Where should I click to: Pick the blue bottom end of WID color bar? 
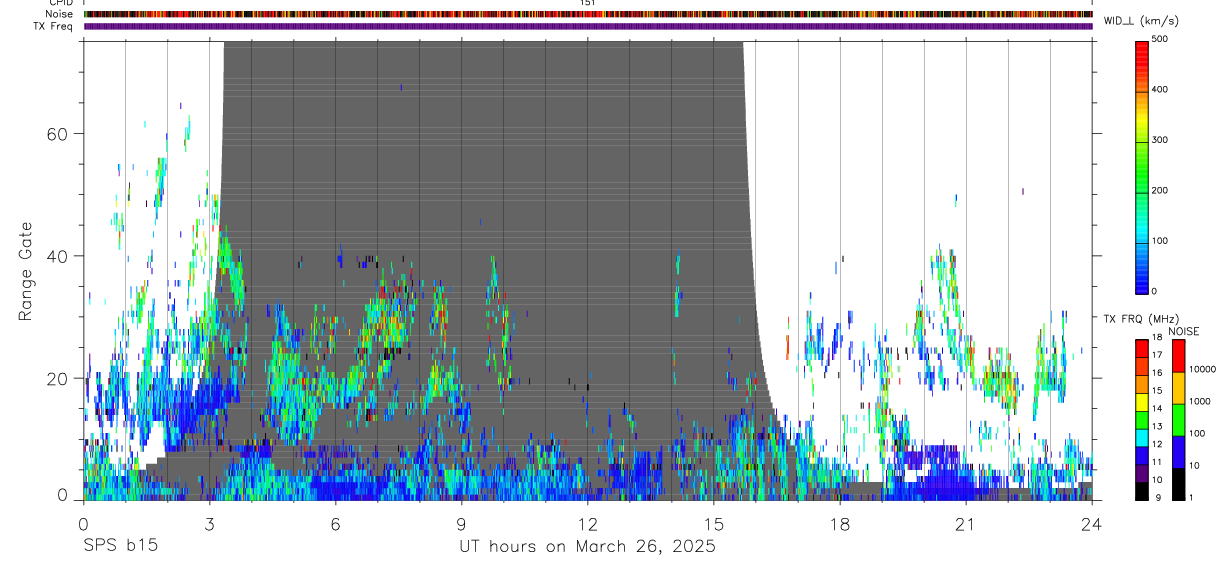1142,286
